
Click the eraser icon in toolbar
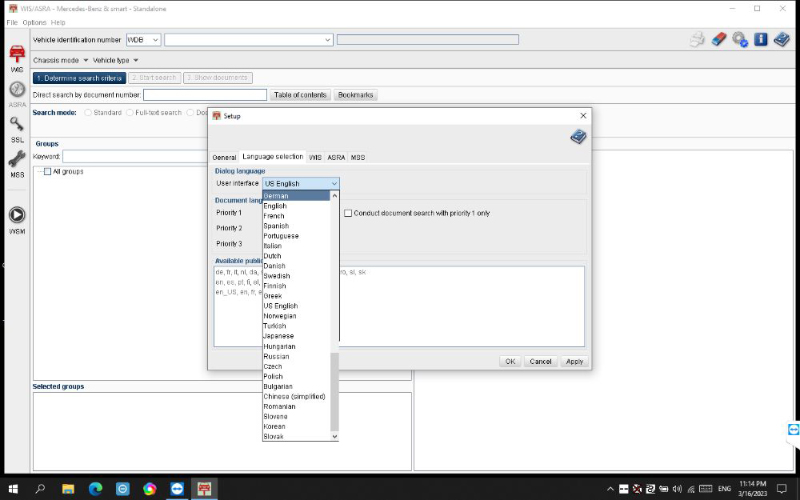point(718,39)
